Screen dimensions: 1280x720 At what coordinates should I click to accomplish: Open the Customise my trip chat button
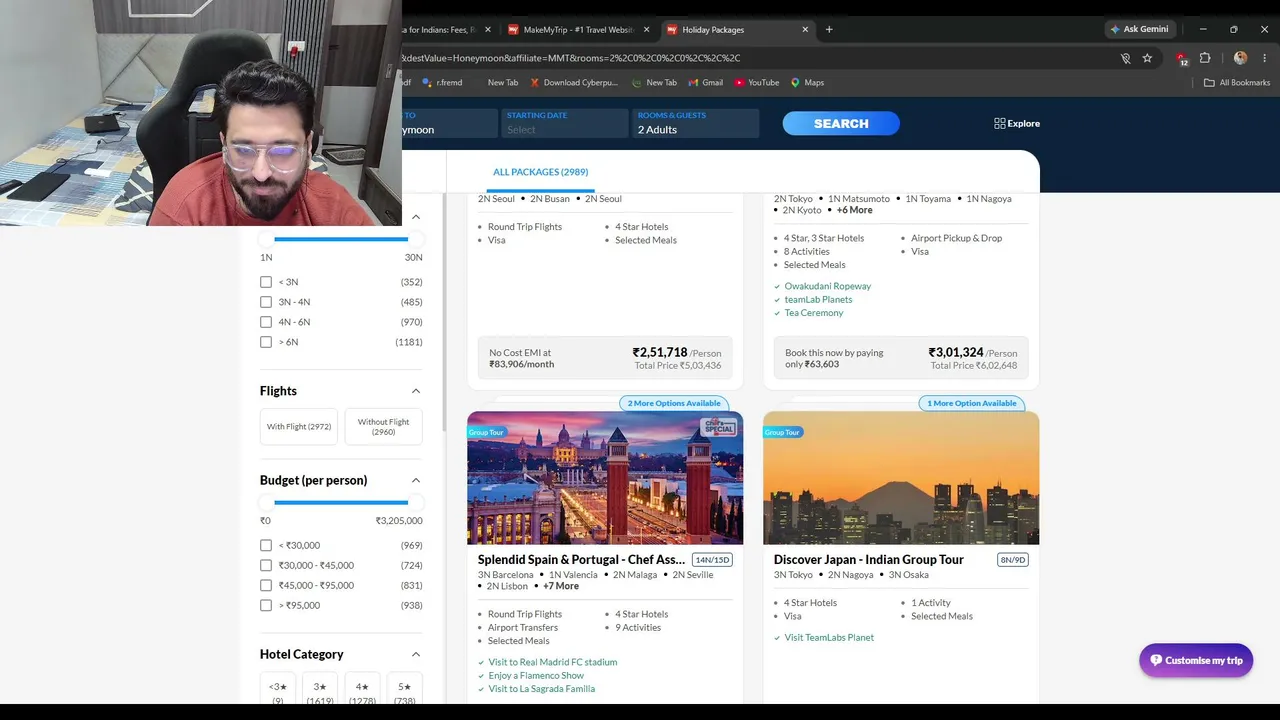tap(1196, 660)
